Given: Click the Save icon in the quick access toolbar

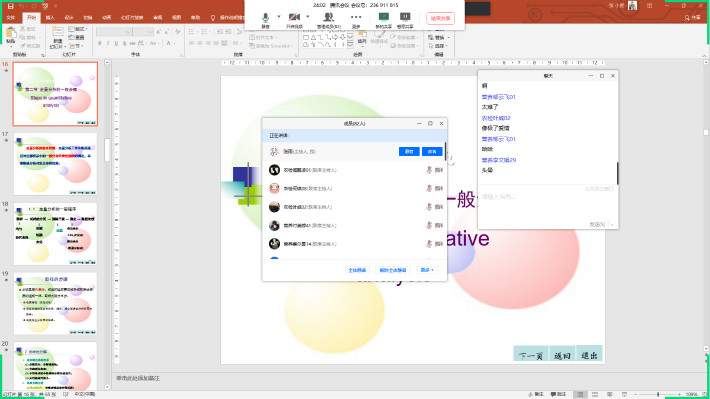Looking at the screenshot, I should tap(10, 6).
